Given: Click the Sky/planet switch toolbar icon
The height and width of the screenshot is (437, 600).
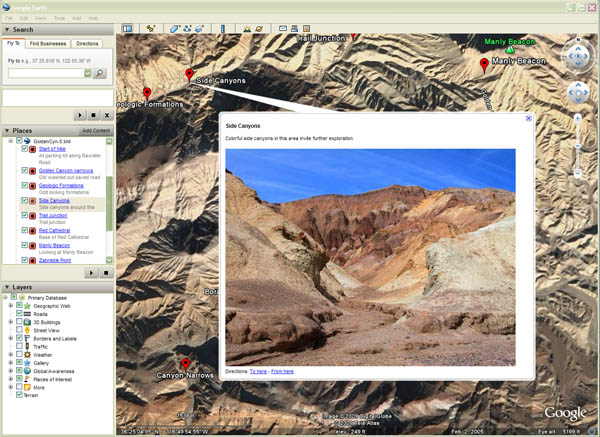Looking at the screenshot, I should click(259, 29).
